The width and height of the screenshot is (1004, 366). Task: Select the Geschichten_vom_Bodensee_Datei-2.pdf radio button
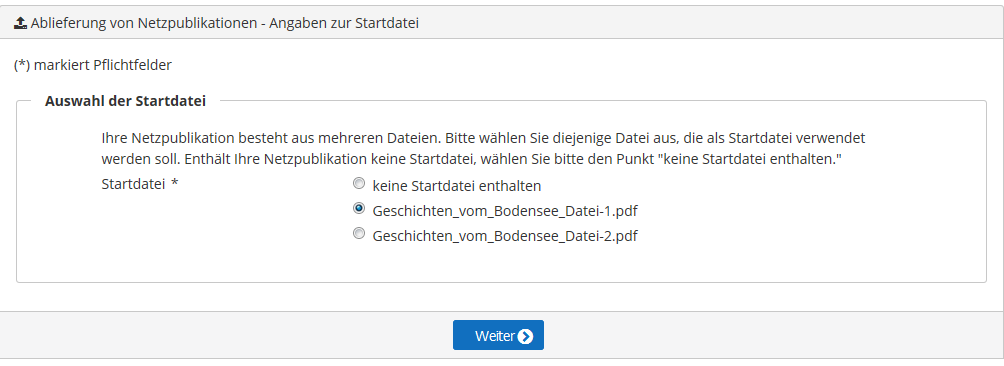359,234
